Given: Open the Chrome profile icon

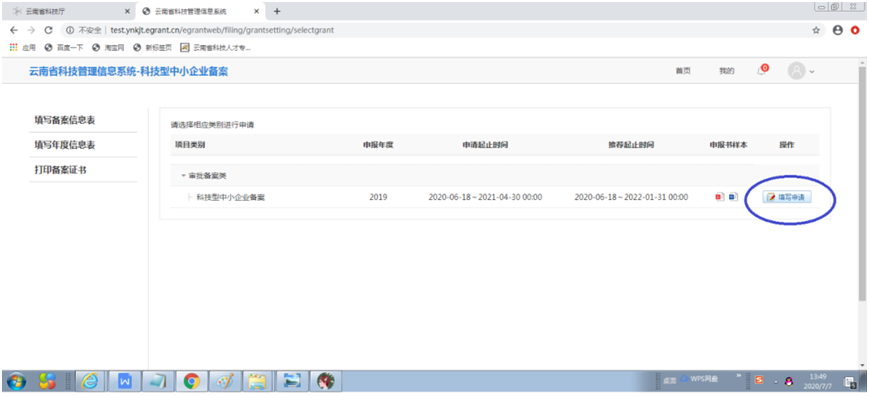Looking at the screenshot, I should click(837, 30).
